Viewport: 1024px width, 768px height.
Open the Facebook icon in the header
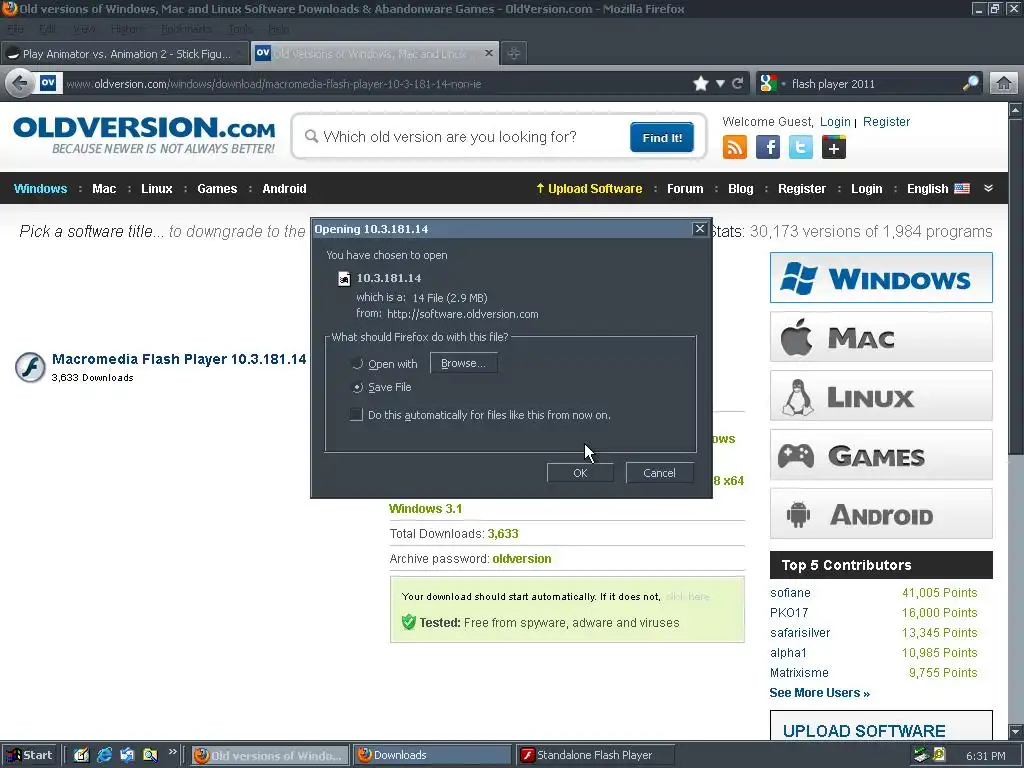(768, 148)
